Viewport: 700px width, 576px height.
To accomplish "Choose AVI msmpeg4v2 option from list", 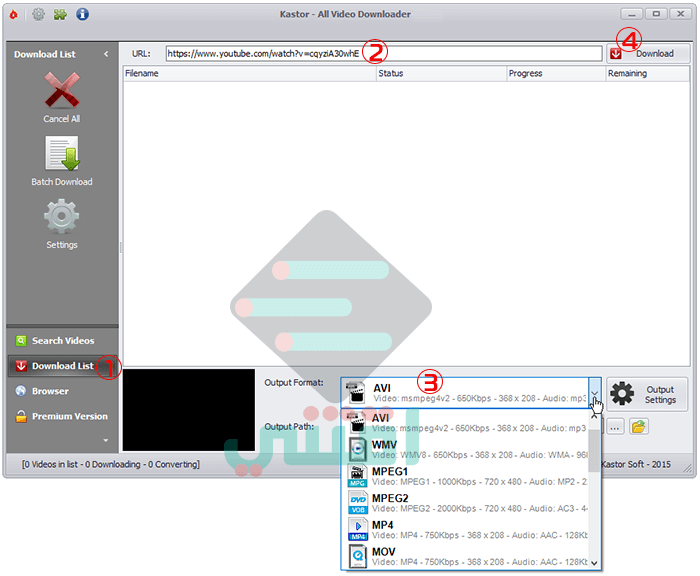I will [465, 422].
